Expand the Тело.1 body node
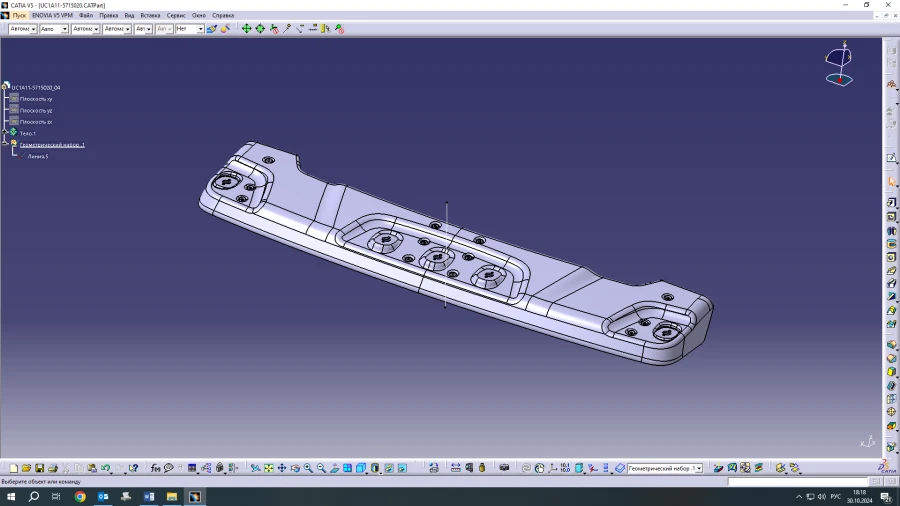Image resolution: width=900 pixels, height=506 pixels. click(x=5, y=133)
